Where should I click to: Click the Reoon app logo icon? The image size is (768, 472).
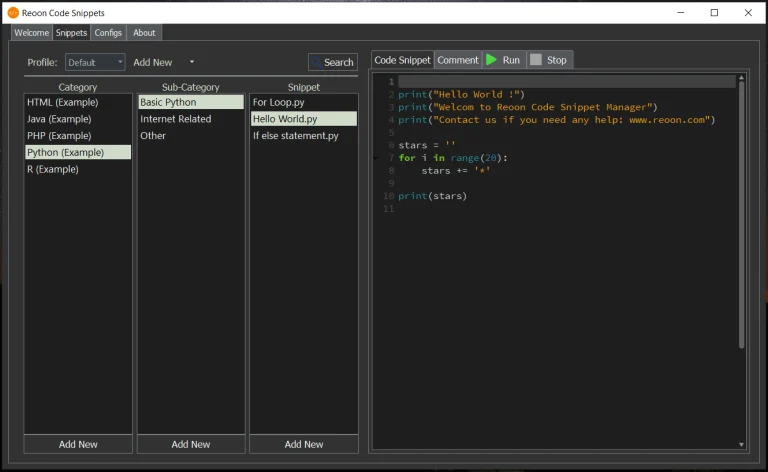13,13
